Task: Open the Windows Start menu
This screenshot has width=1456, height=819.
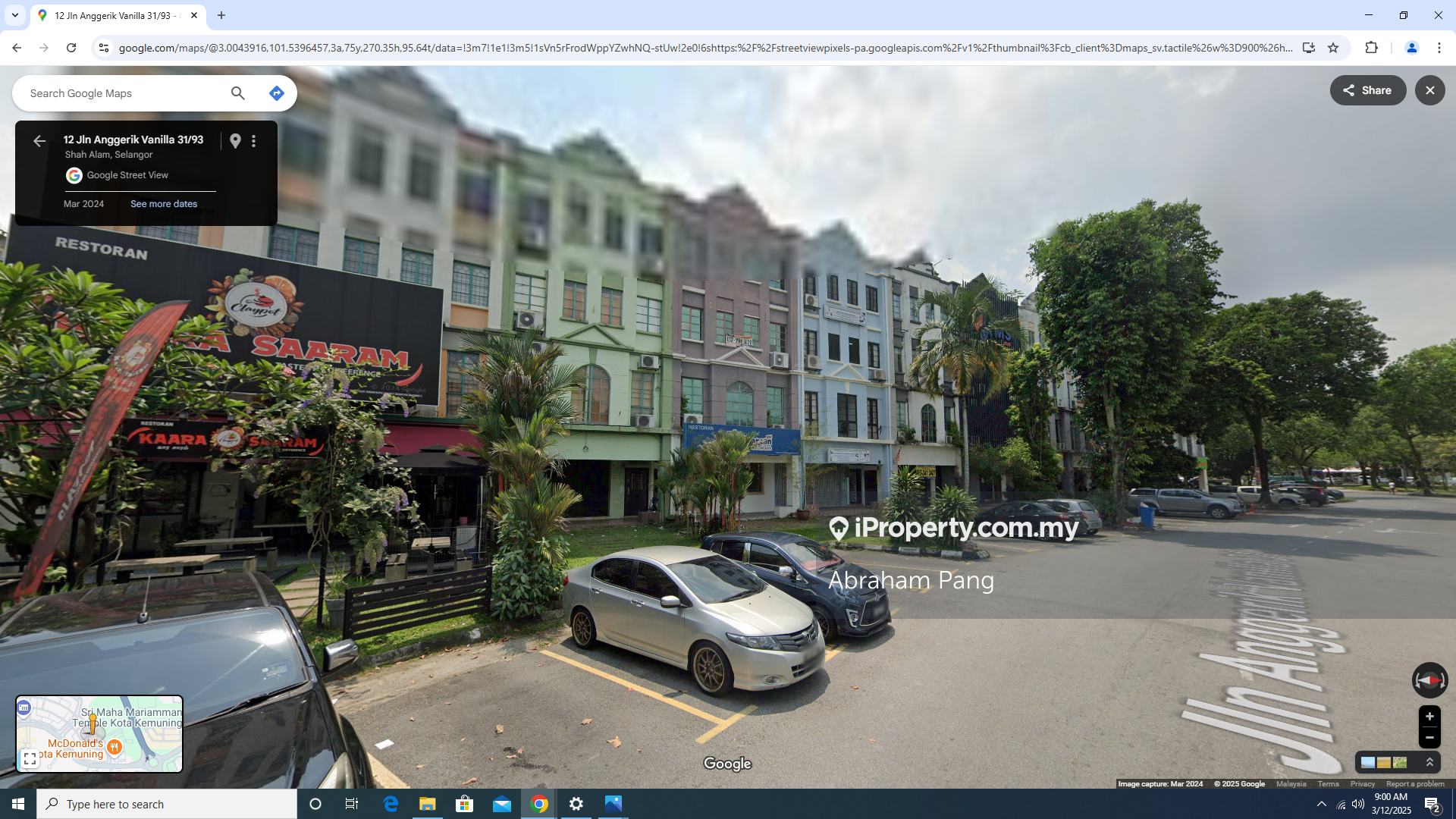Action: click(x=18, y=804)
